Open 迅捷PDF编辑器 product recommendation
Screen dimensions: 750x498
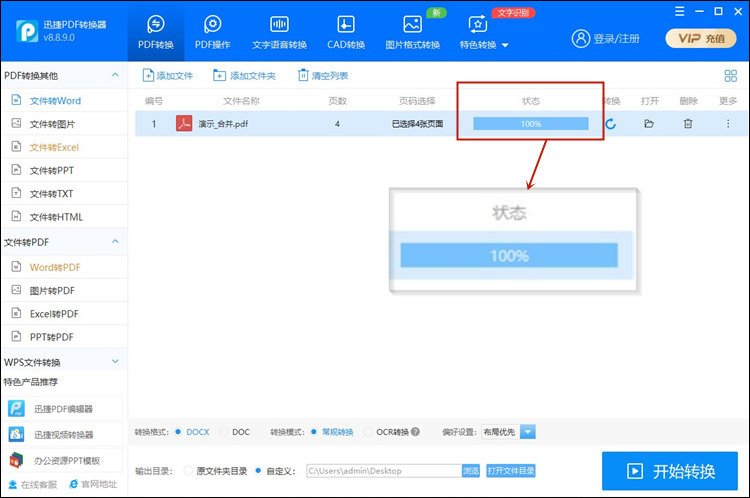coord(62,409)
